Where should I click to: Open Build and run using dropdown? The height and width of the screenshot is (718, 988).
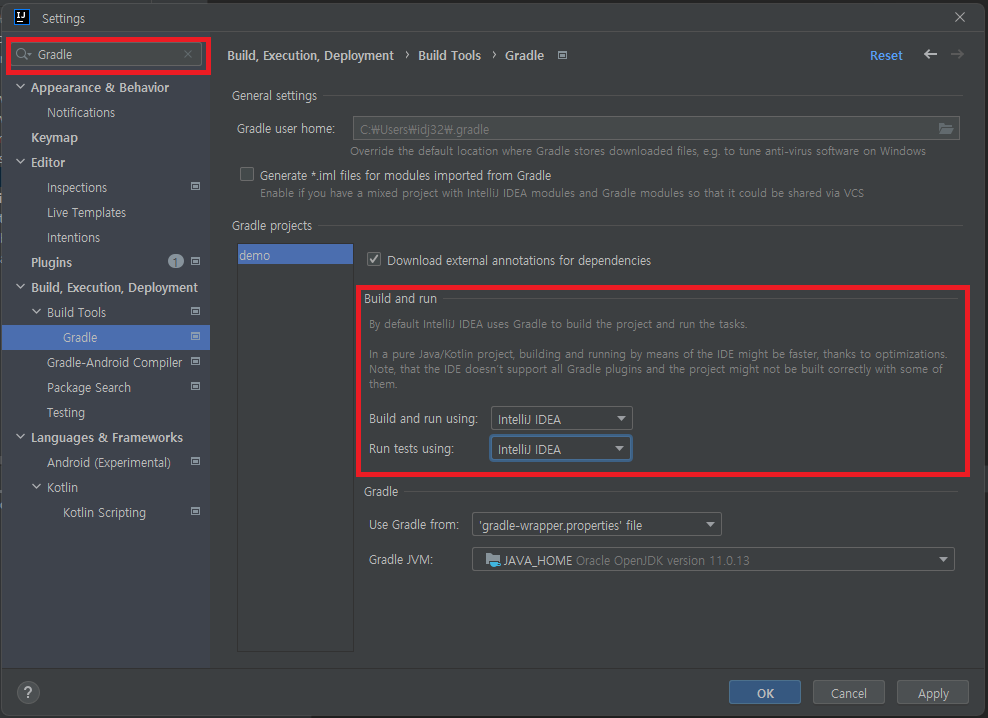[x=561, y=419]
